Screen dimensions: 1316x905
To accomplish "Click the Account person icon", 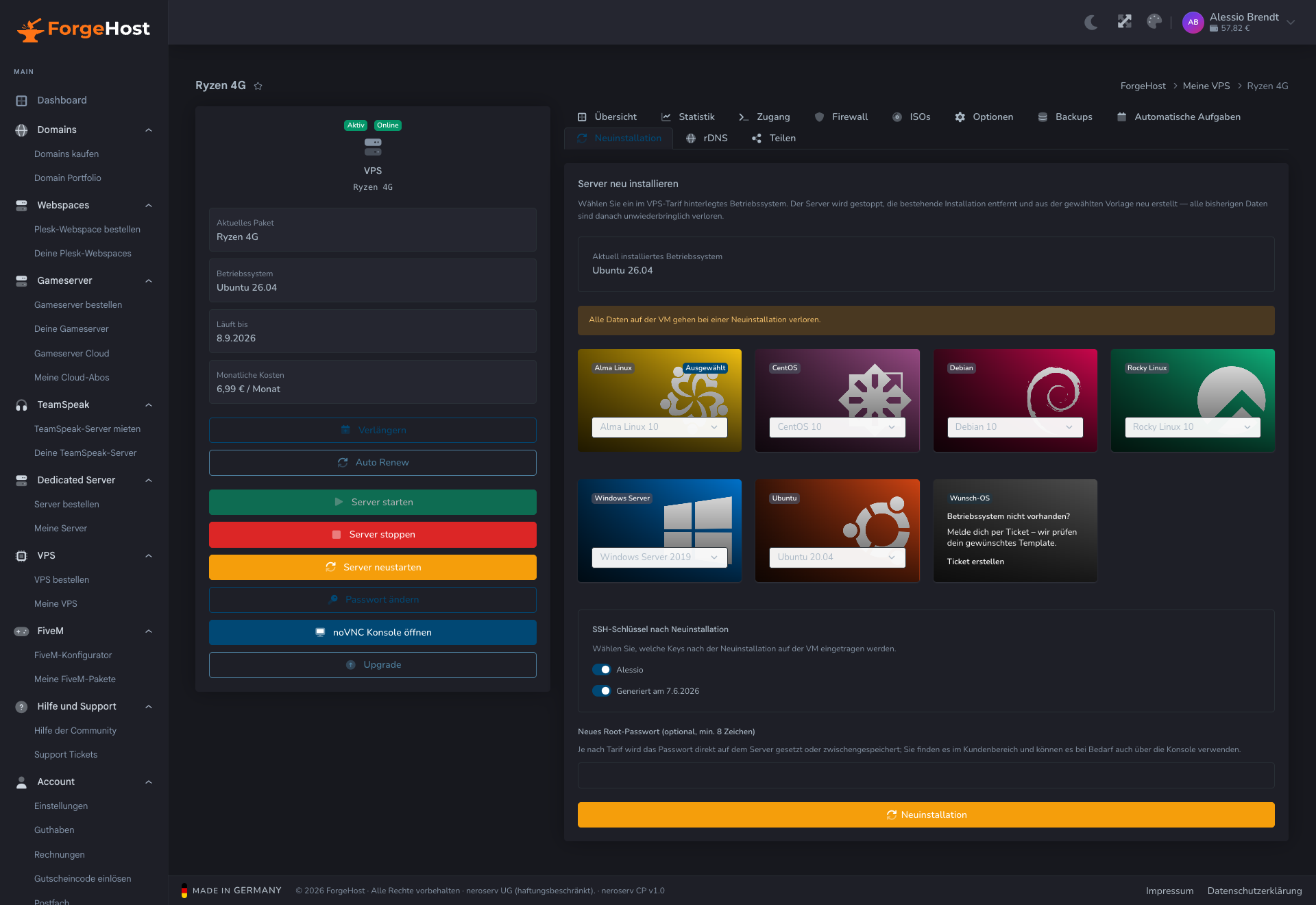I will click(x=21, y=782).
